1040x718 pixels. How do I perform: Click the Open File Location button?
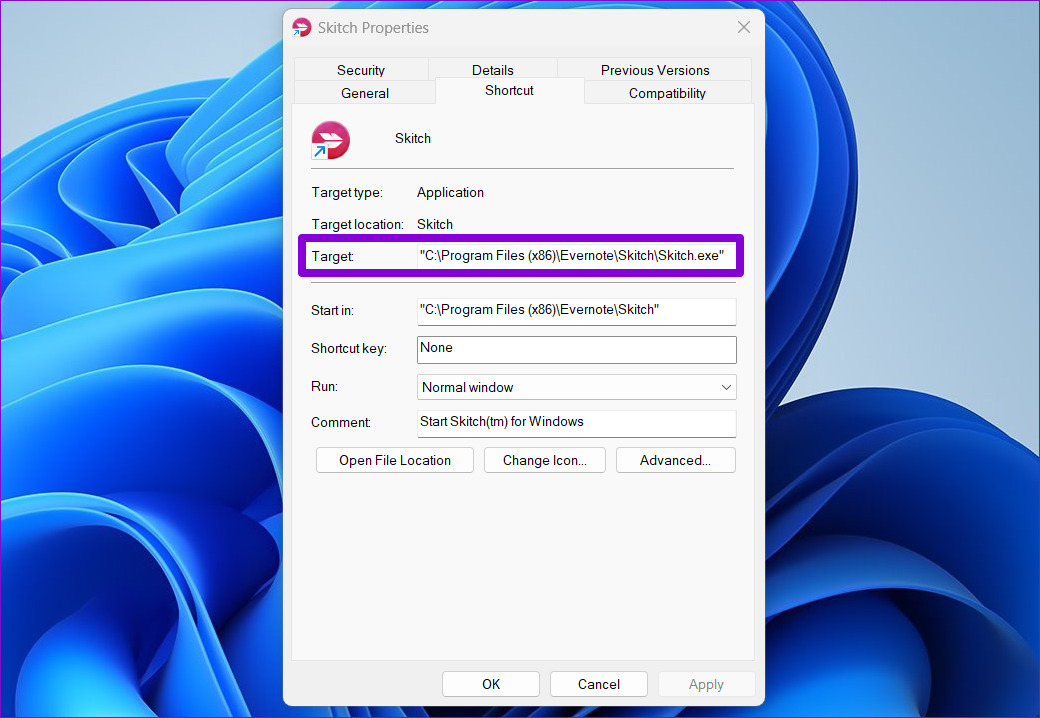point(395,460)
